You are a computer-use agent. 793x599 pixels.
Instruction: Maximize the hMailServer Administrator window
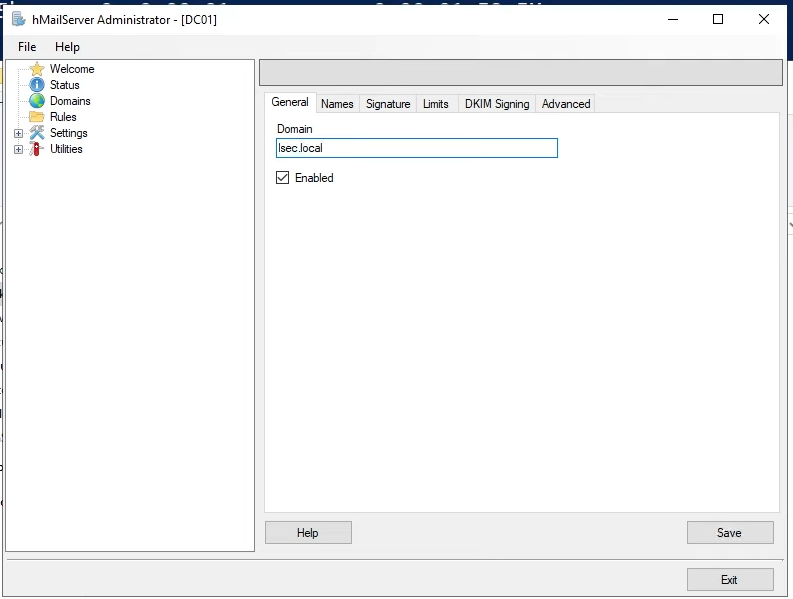[x=718, y=20]
